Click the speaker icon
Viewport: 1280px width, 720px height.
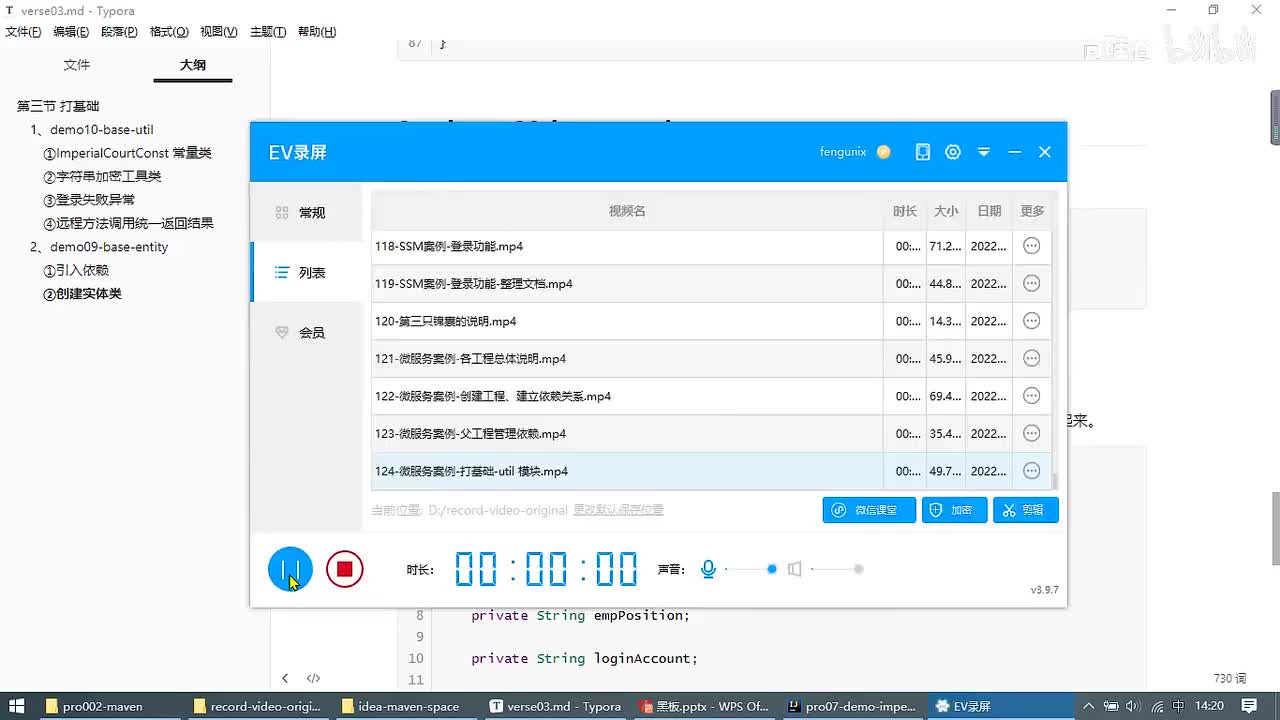click(794, 569)
